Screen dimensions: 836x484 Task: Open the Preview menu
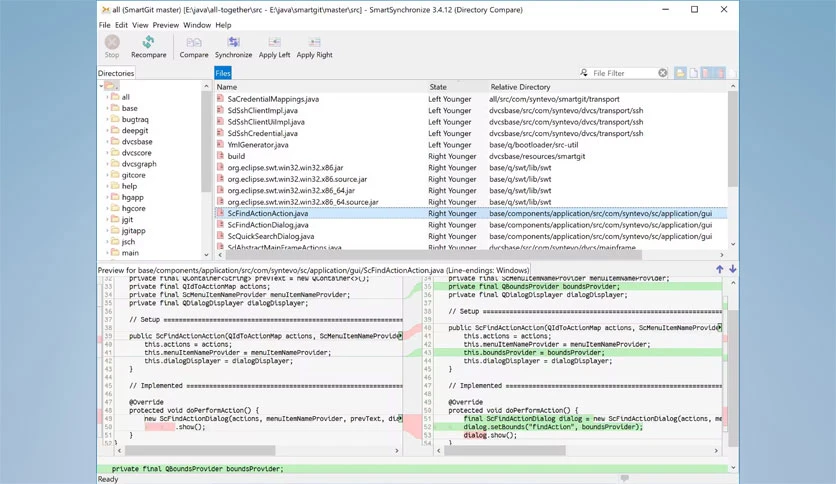pyautogui.click(x=166, y=25)
